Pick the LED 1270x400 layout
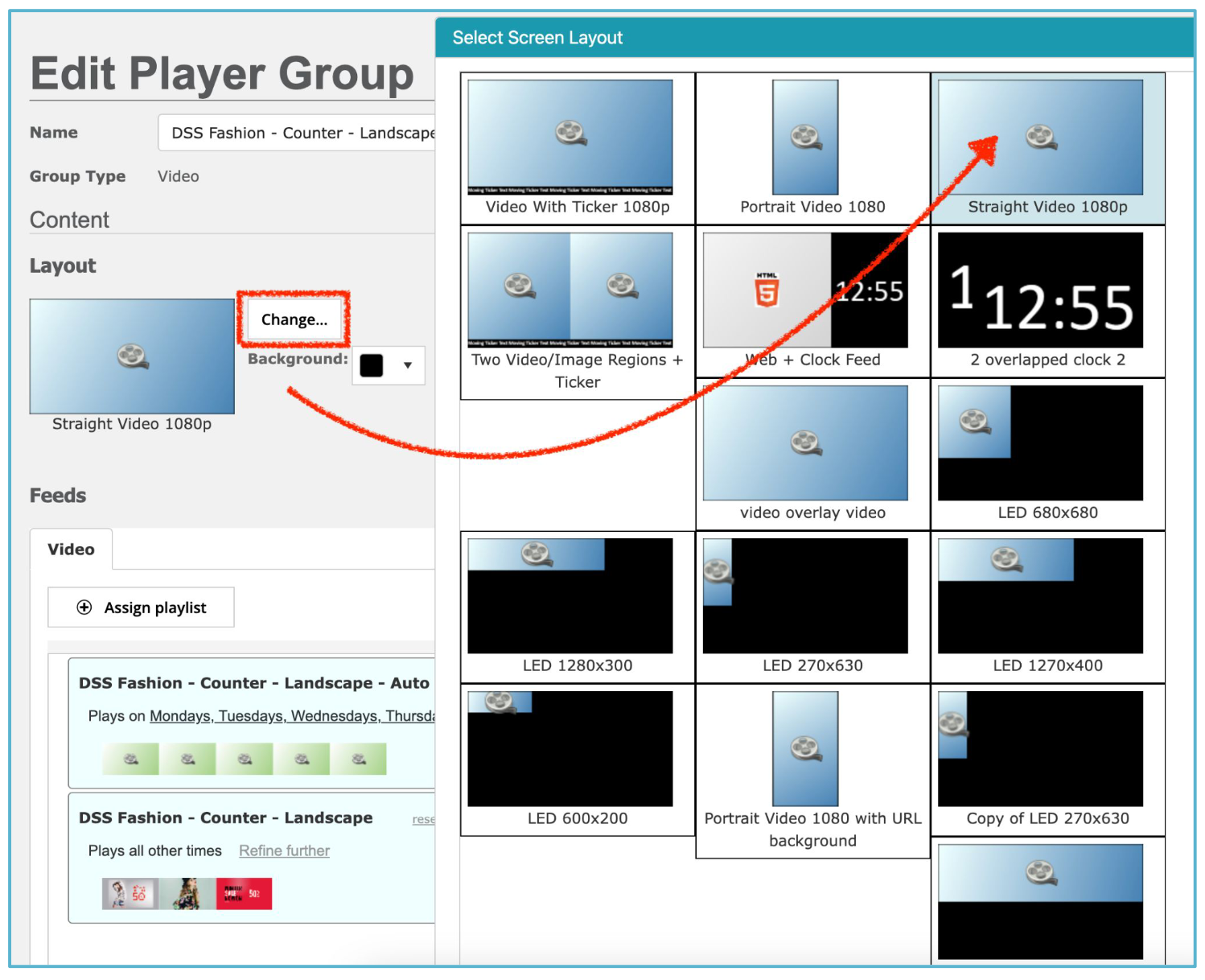 (x=1047, y=607)
